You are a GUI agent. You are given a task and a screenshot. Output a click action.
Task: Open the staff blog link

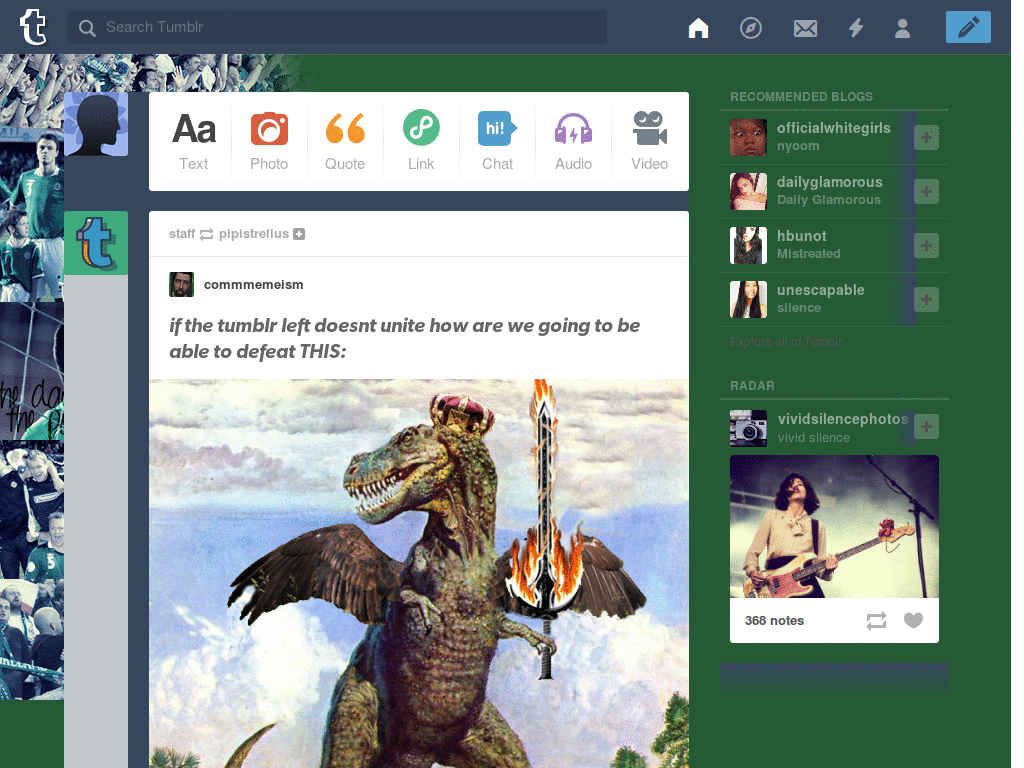[182, 234]
